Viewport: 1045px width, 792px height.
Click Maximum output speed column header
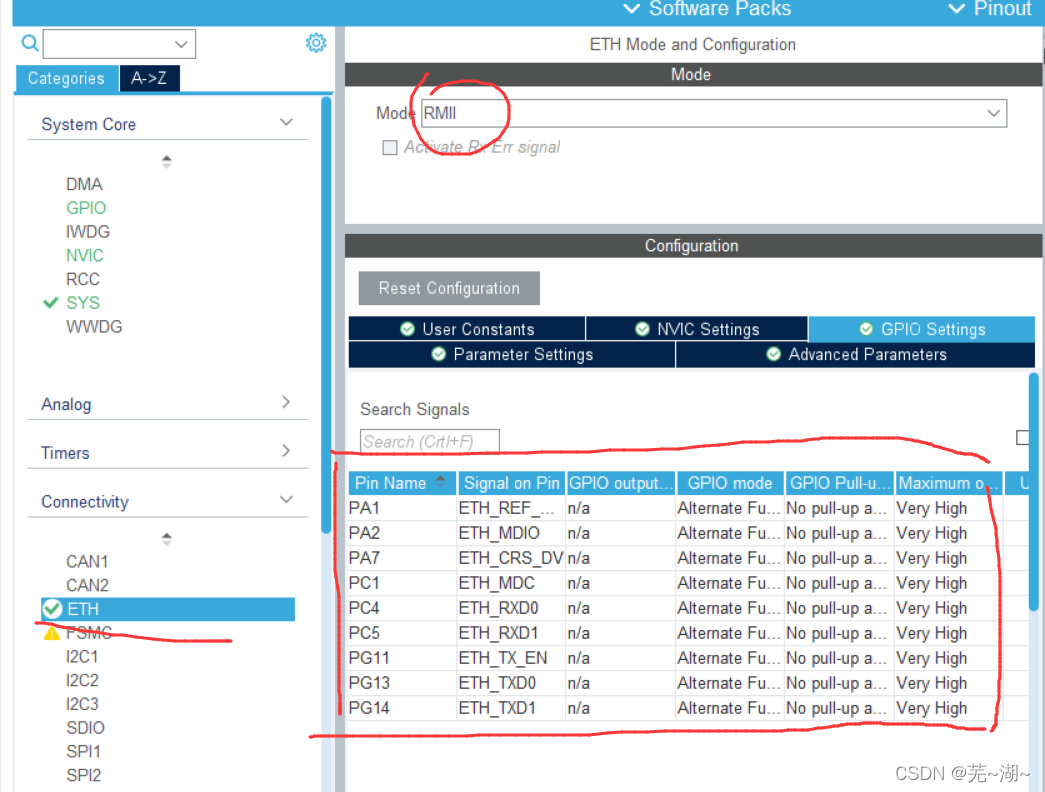coord(949,483)
